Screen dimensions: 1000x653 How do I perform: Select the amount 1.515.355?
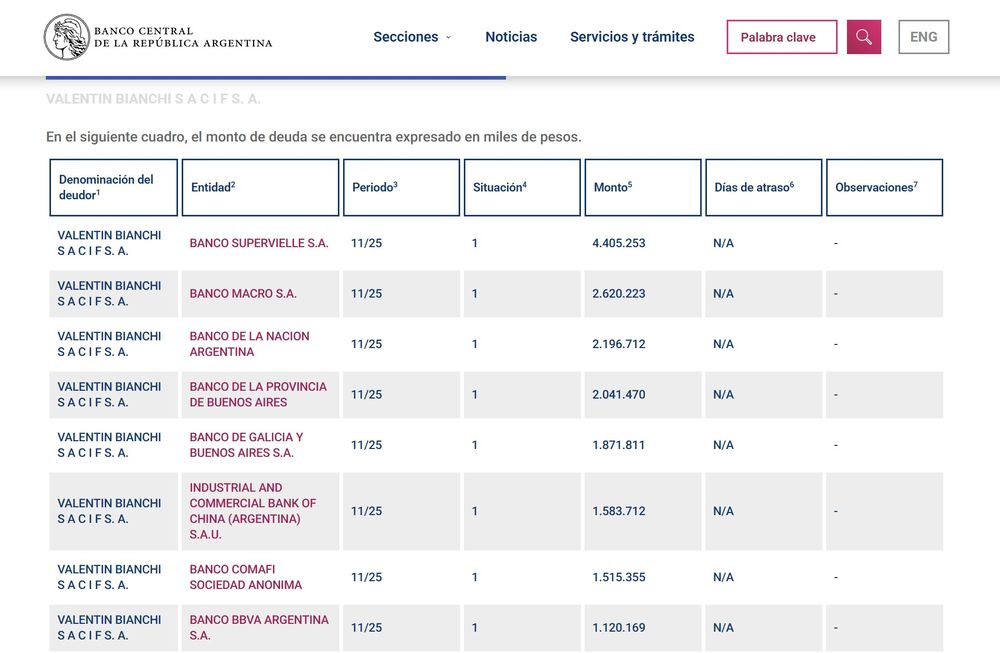pyautogui.click(x=619, y=577)
